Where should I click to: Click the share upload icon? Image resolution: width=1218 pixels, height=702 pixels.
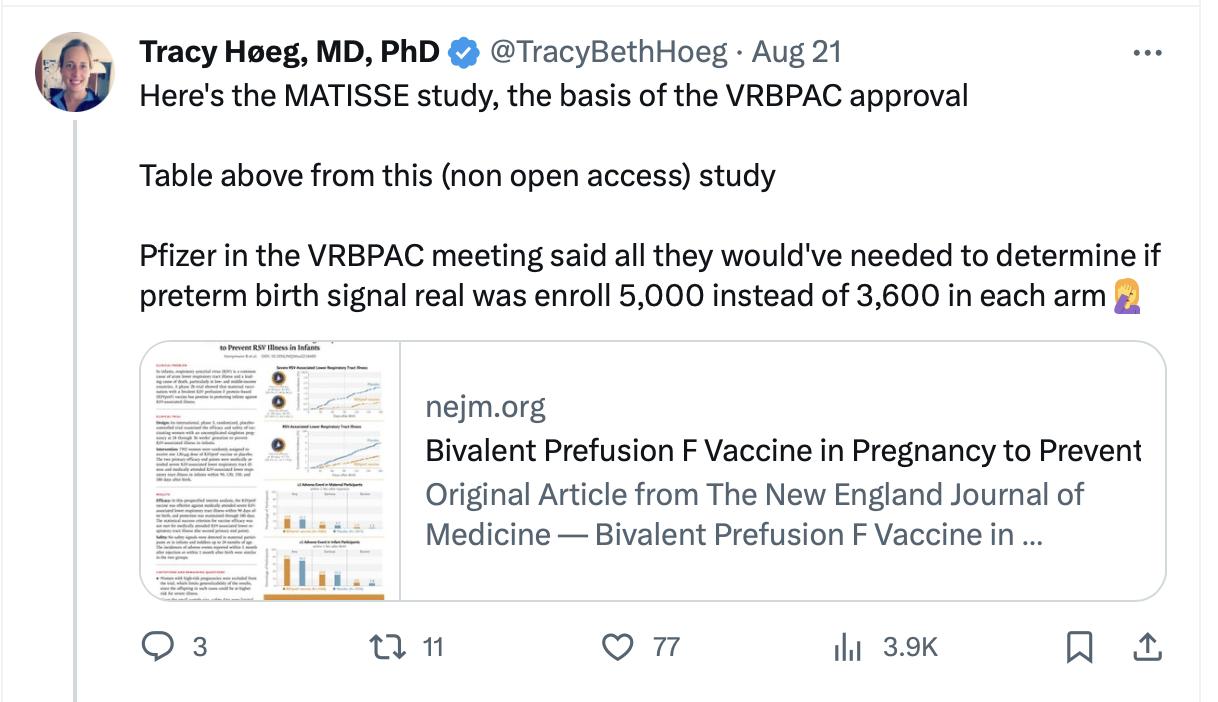coord(1147,647)
